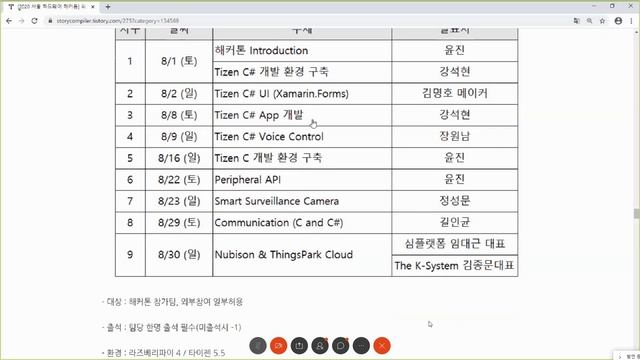640x360 pixels.
Task: Click the 'Smart Surveillance Camera' cell
Action: click(x=302, y=201)
